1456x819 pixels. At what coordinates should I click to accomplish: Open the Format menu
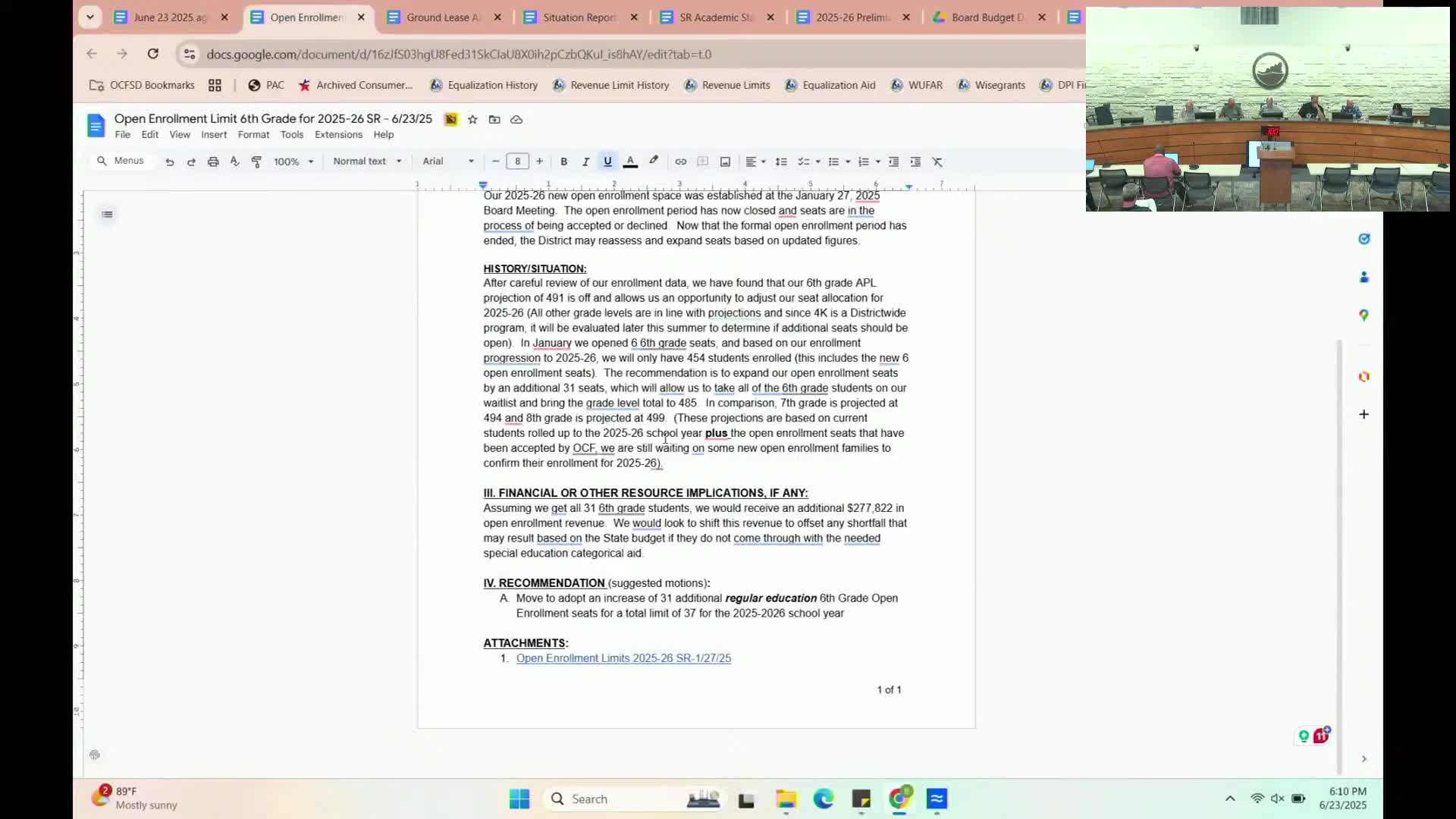point(253,134)
